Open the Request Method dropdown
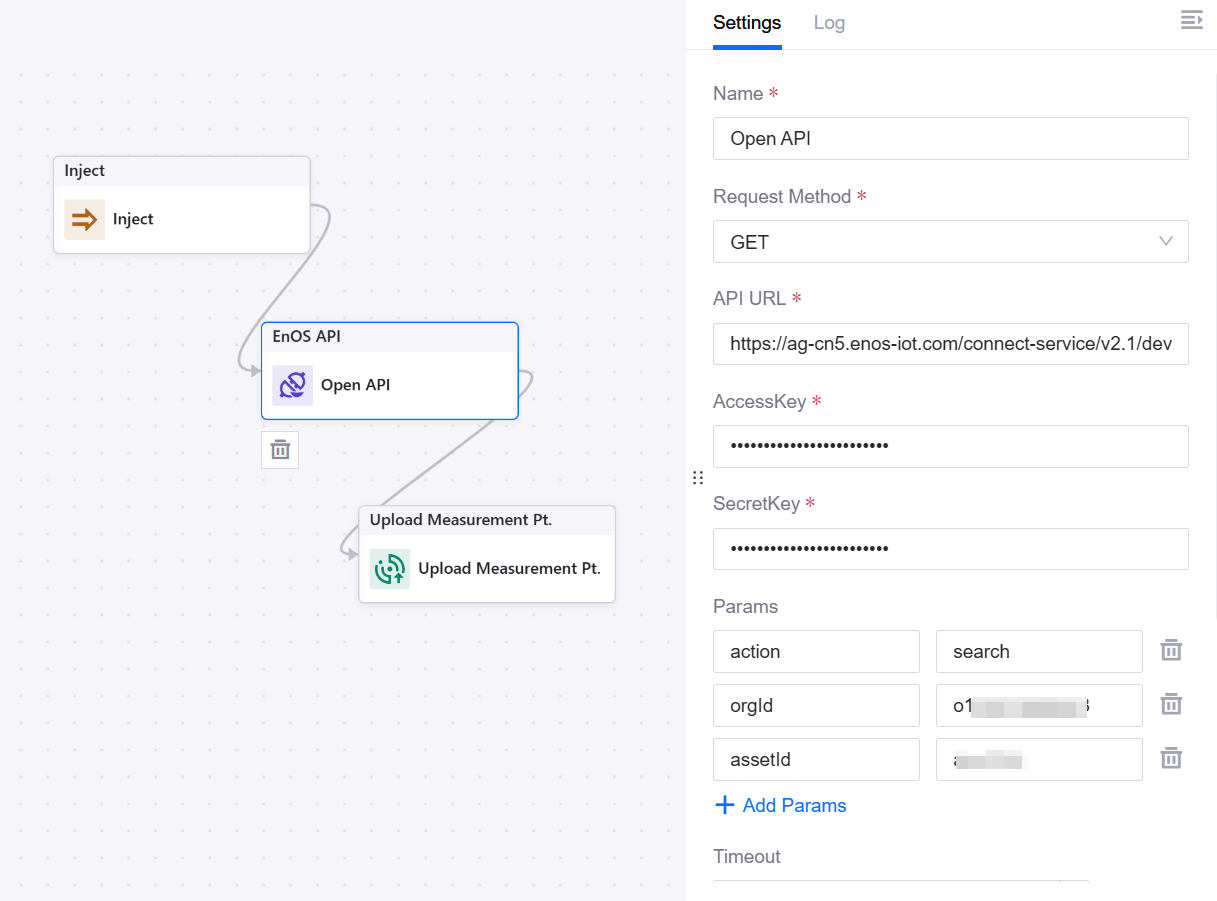1217x901 pixels. coord(950,242)
